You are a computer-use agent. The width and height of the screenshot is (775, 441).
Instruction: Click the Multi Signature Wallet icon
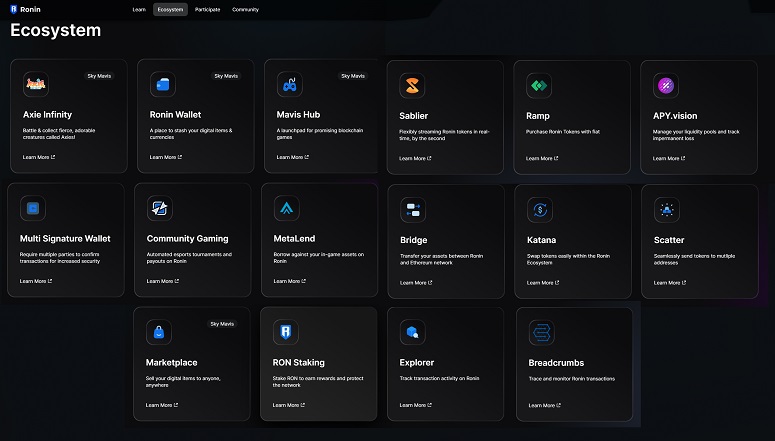[x=33, y=208]
